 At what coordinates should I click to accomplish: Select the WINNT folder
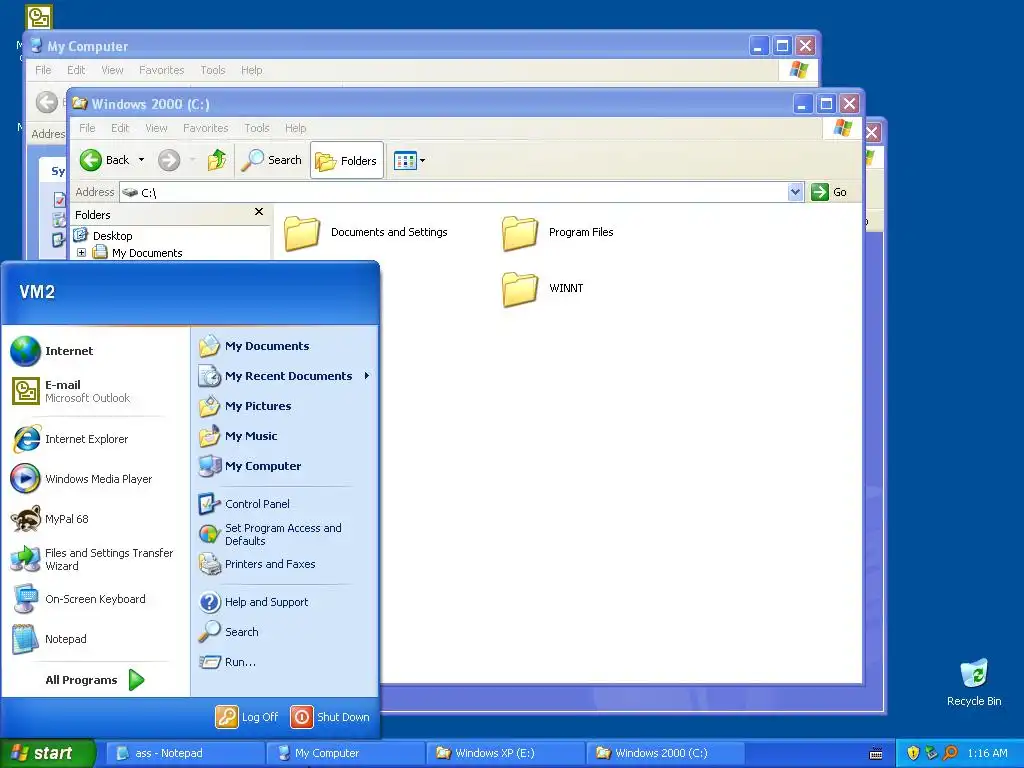click(x=543, y=289)
